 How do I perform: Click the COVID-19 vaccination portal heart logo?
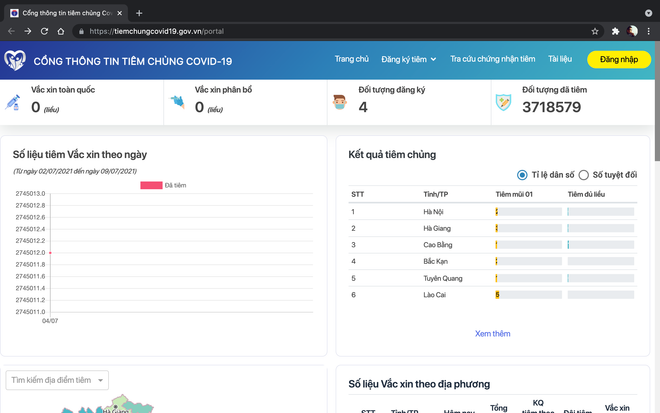coord(15,60)
